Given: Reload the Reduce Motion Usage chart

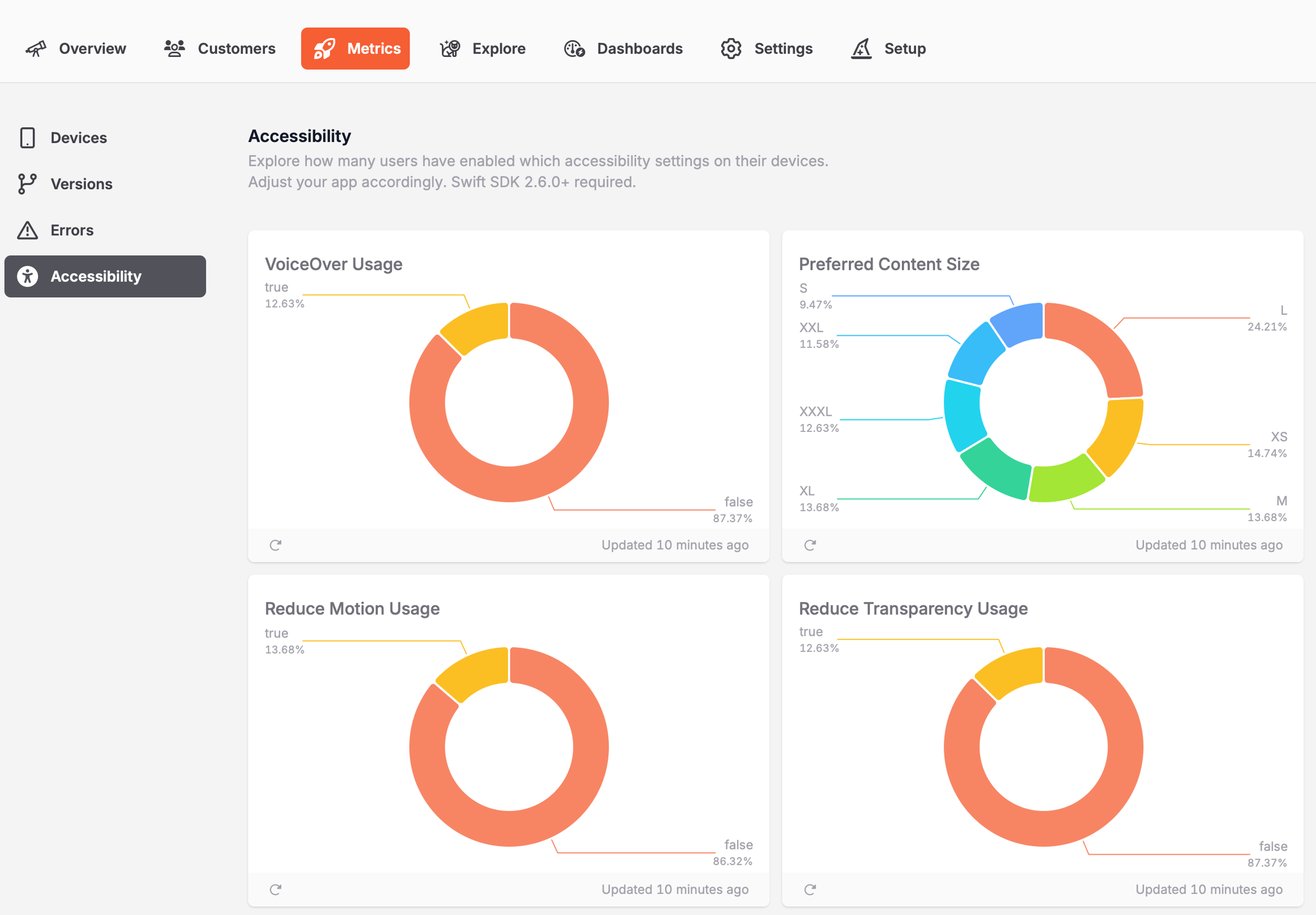Looking at the screenshot, I should pyautogui.click(x=275, y=889).
